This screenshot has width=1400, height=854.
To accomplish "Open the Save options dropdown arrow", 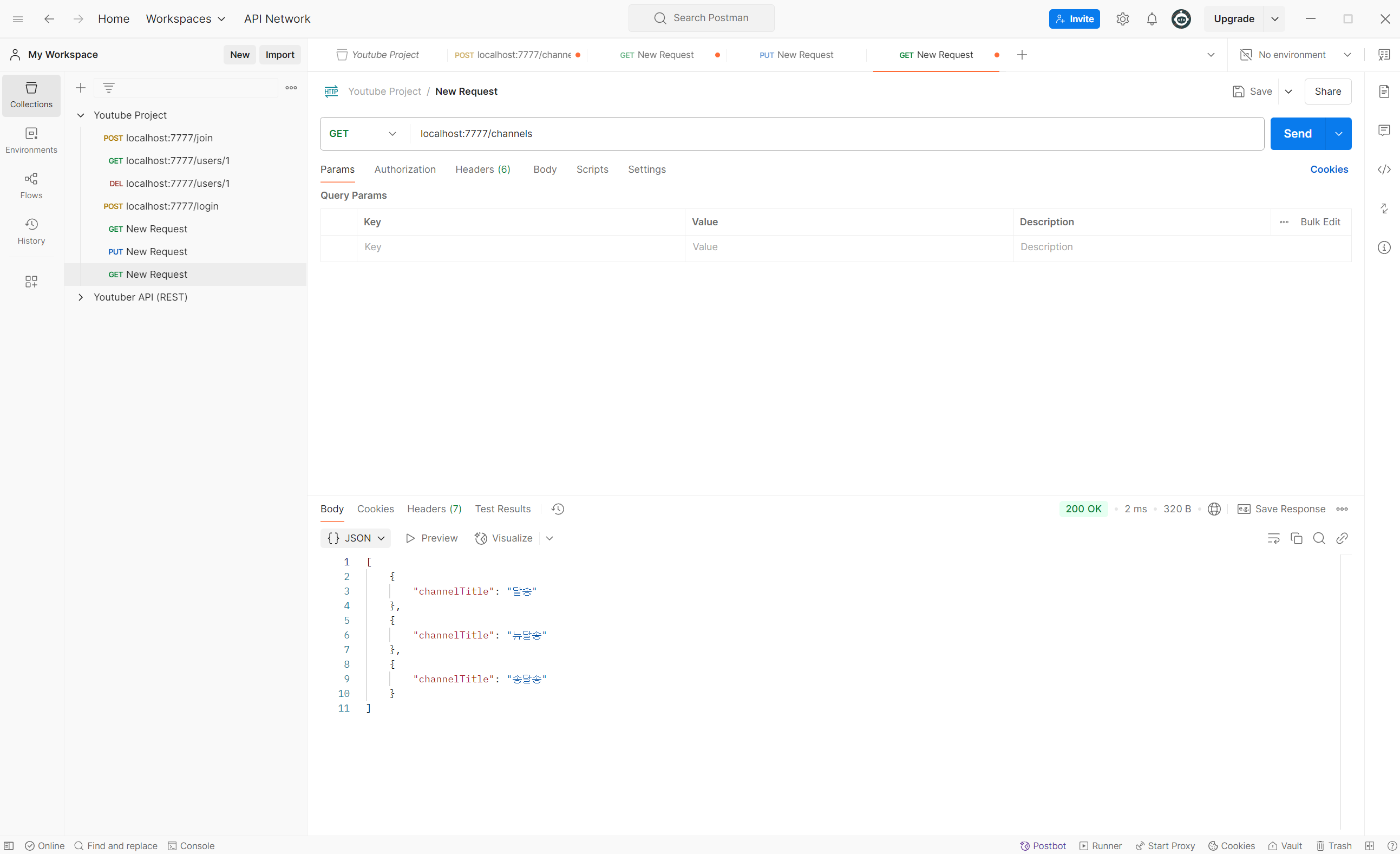I will [1288, 92].
